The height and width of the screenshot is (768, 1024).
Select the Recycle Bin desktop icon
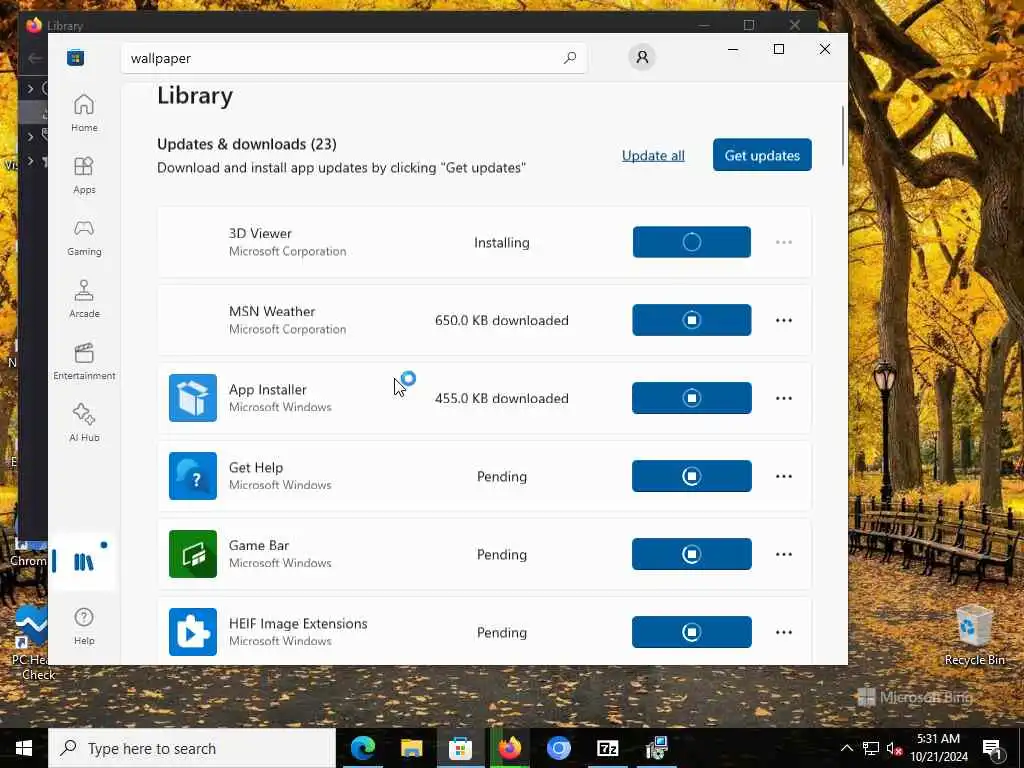974,635
